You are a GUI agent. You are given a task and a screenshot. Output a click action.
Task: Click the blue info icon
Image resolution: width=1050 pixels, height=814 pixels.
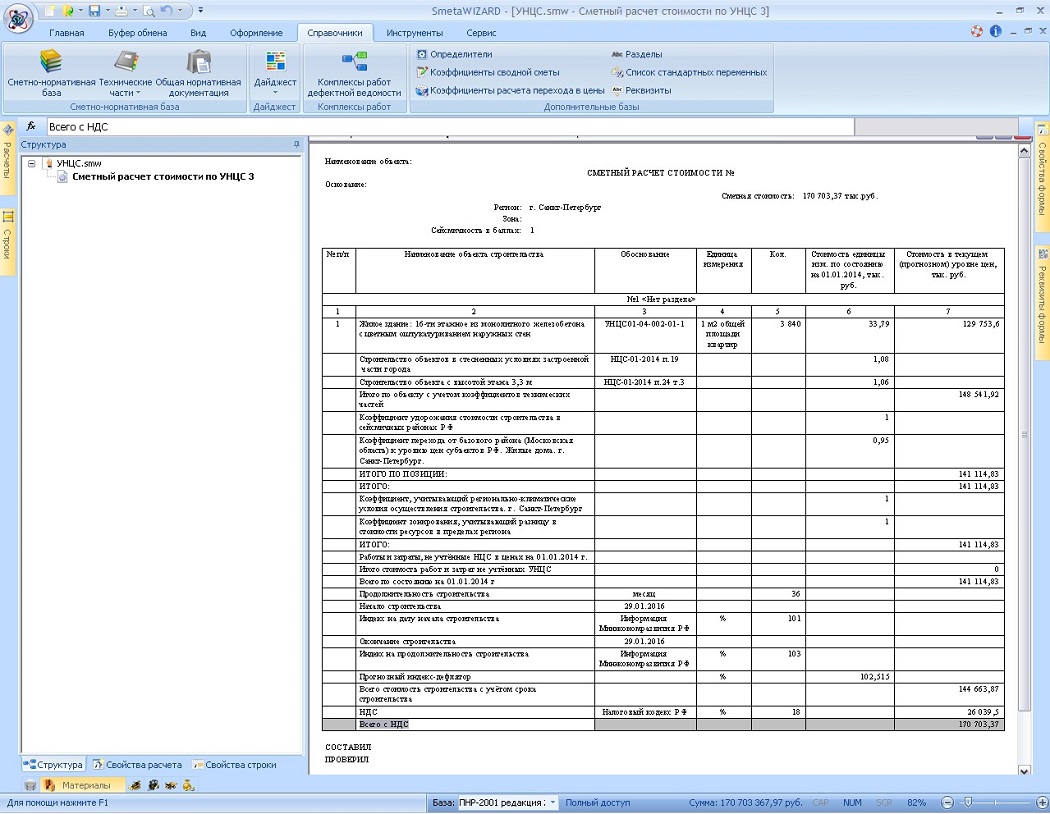(996, 31)
